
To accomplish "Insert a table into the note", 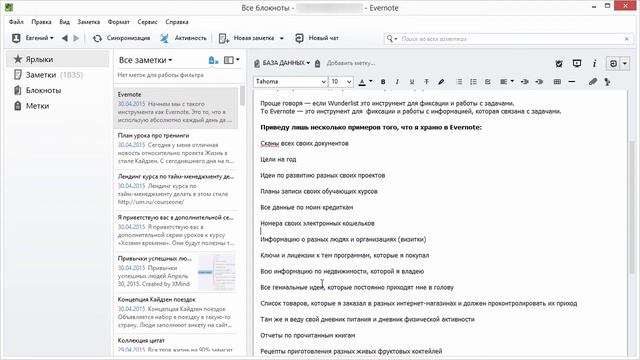I will tap(557, 82).
